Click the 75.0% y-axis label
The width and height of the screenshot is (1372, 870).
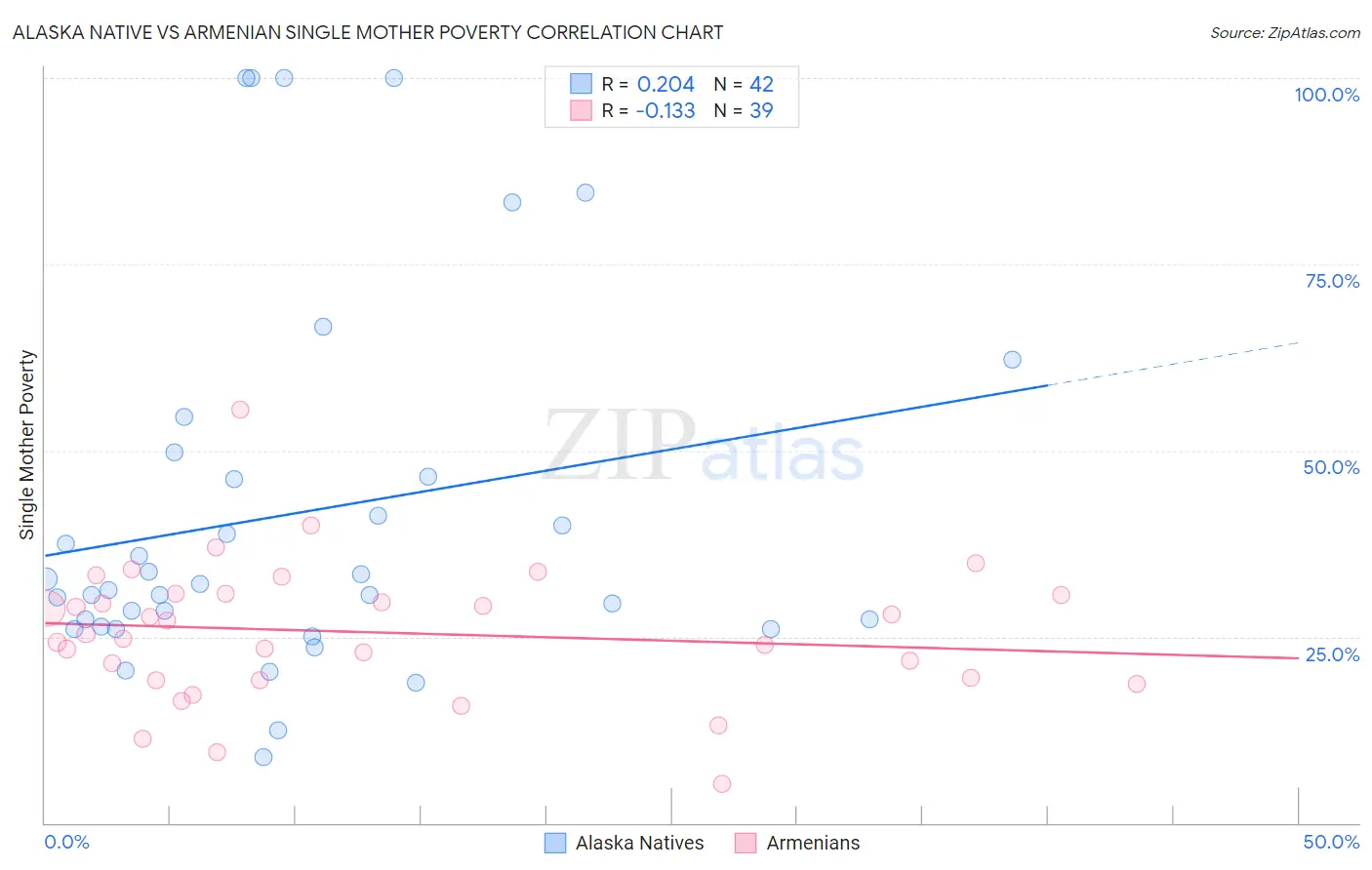pyautogui.click(x=1332, y=281)
